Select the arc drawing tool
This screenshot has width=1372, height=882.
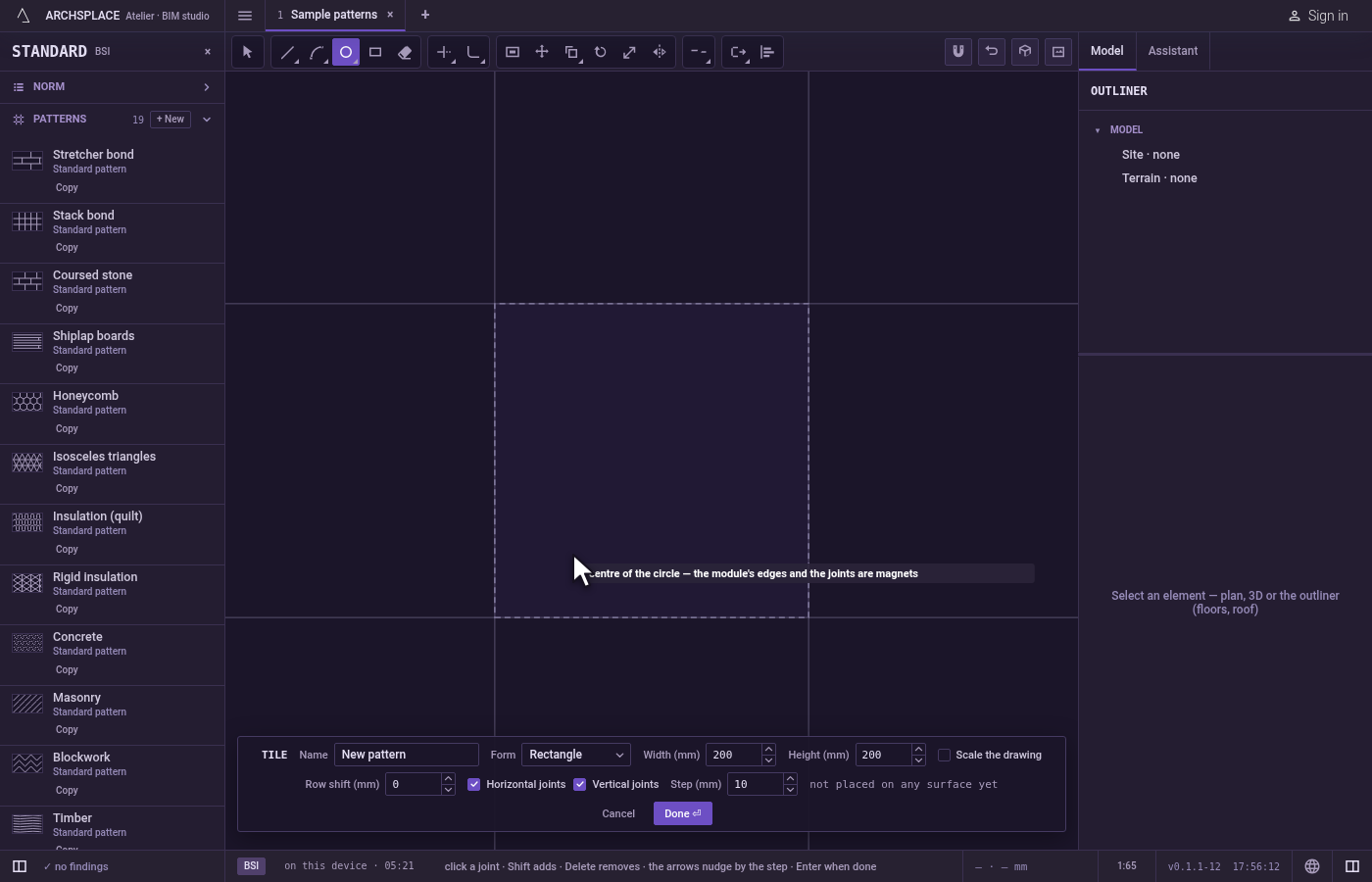click(317, 52)
